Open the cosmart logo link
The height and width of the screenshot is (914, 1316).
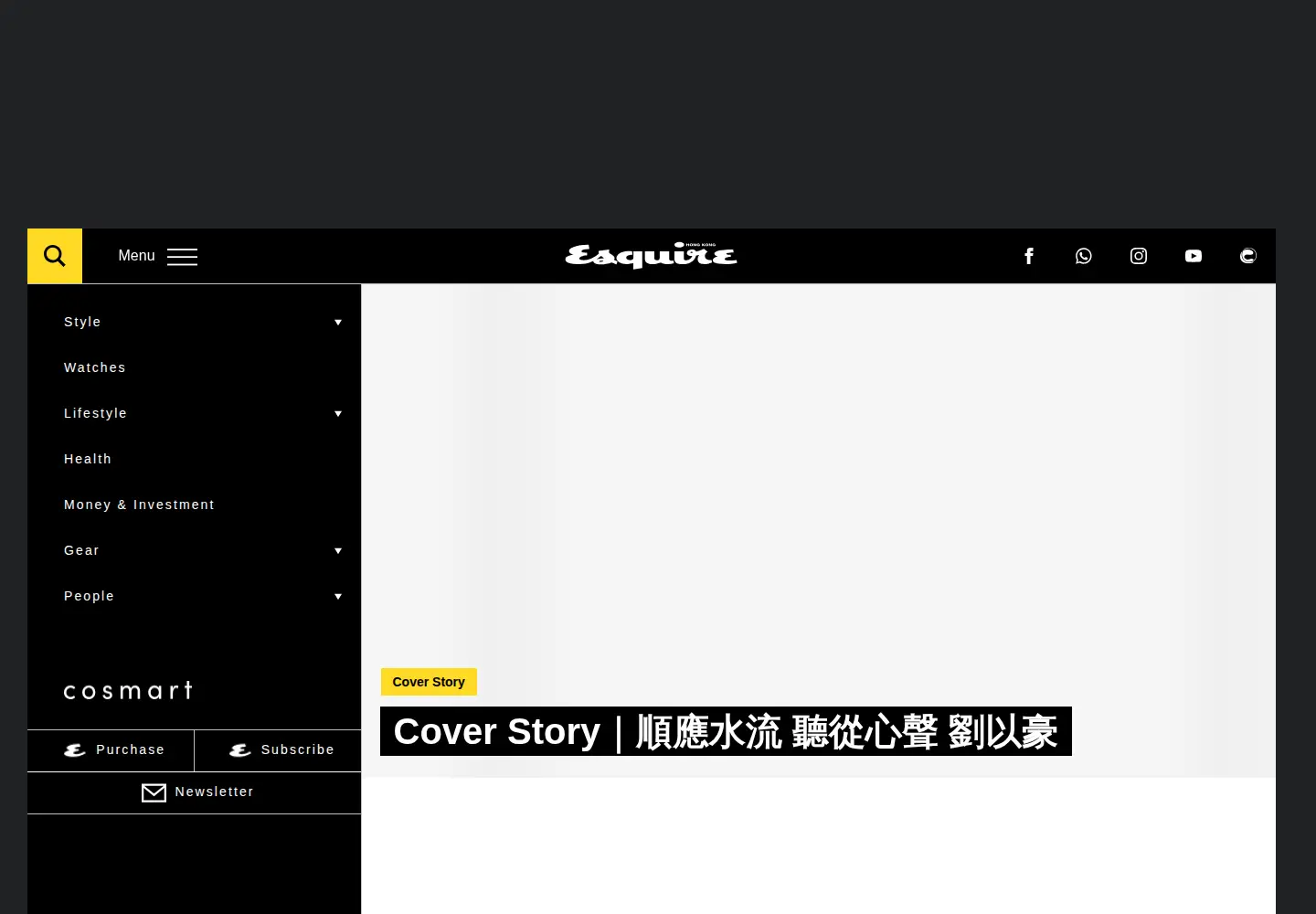click(128, 691)
